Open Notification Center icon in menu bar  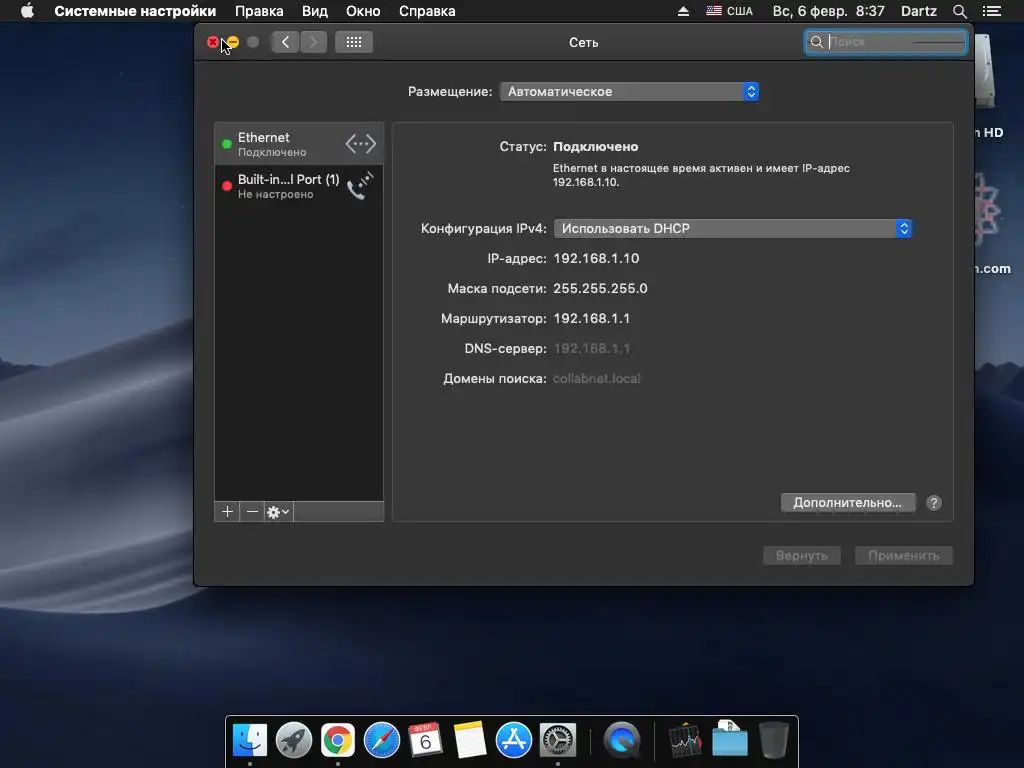[x=991, y=11]
